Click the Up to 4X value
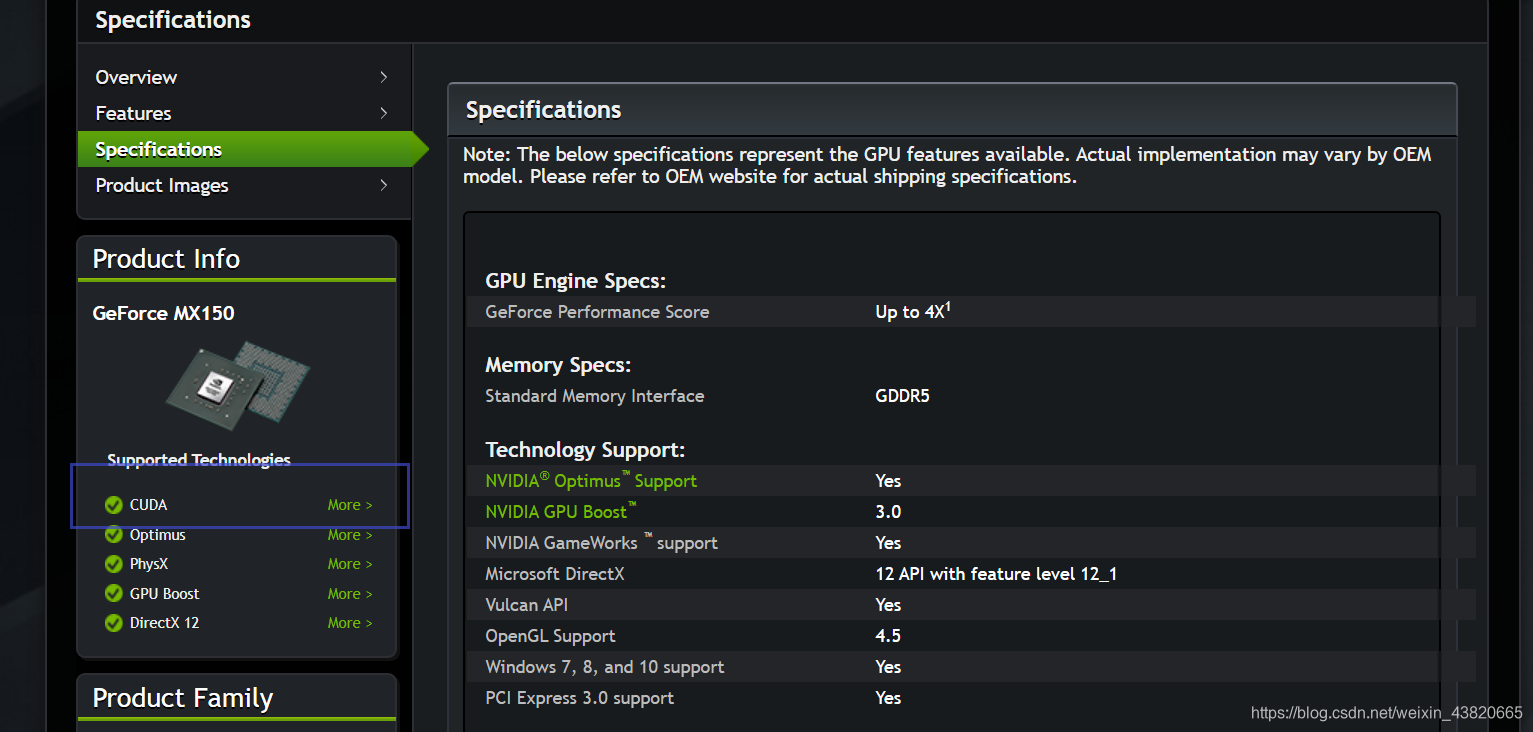The image size is (1533, 732). [913, 311]
